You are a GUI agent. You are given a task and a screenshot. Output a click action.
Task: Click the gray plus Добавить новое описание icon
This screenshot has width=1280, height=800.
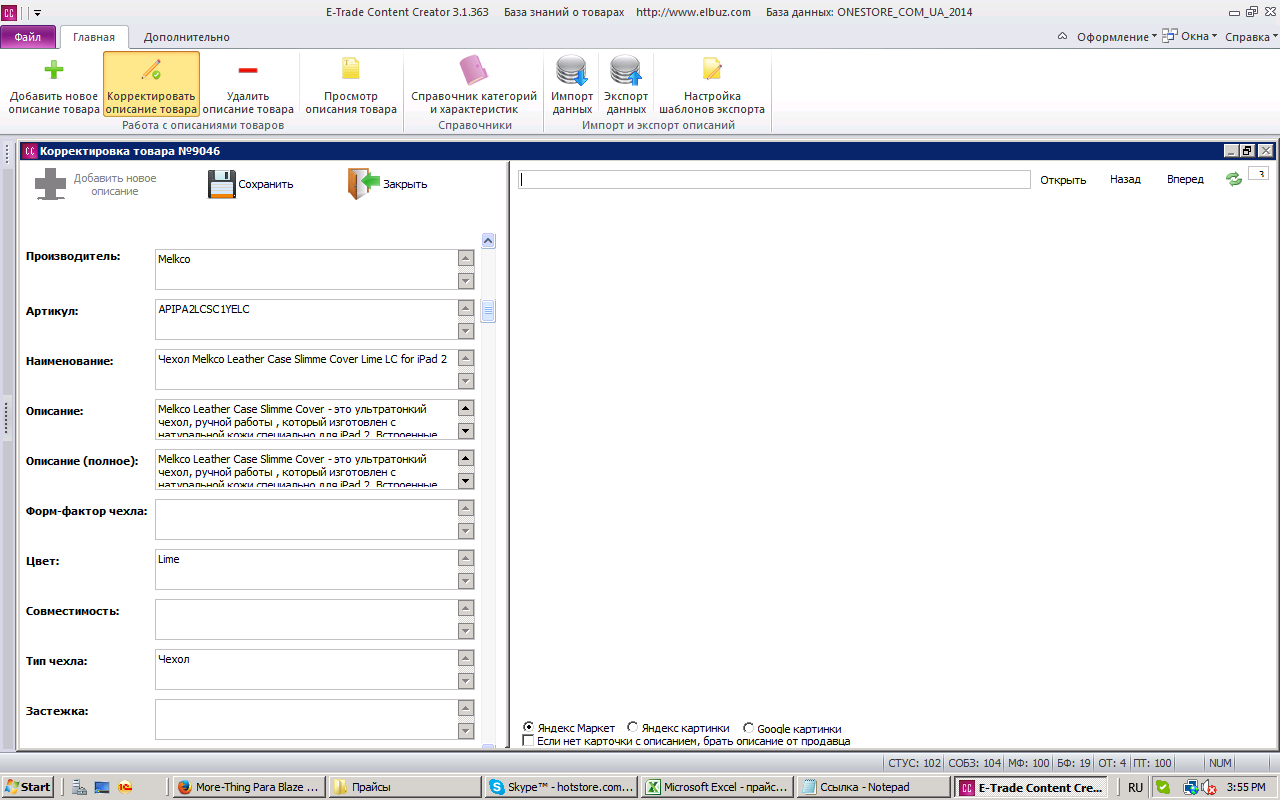coord(51,184)
